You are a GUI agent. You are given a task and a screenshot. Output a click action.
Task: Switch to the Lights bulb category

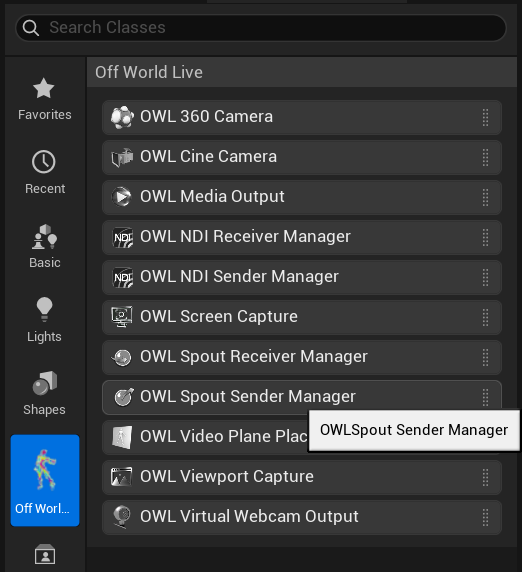45,320
